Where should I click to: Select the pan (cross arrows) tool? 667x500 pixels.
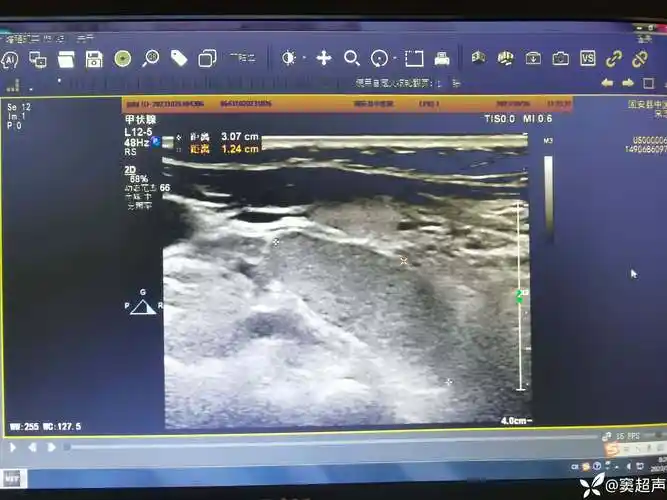click(x=323, y=58)
